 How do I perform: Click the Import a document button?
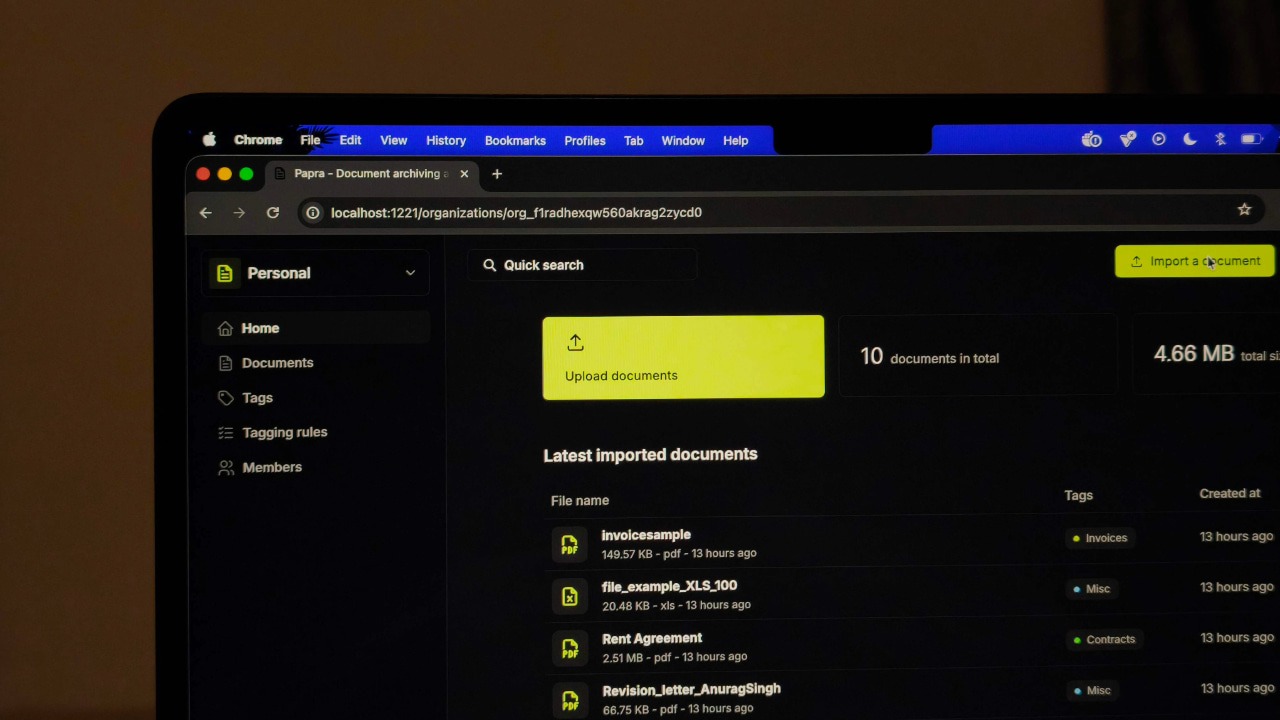[x=1194, y=261]
